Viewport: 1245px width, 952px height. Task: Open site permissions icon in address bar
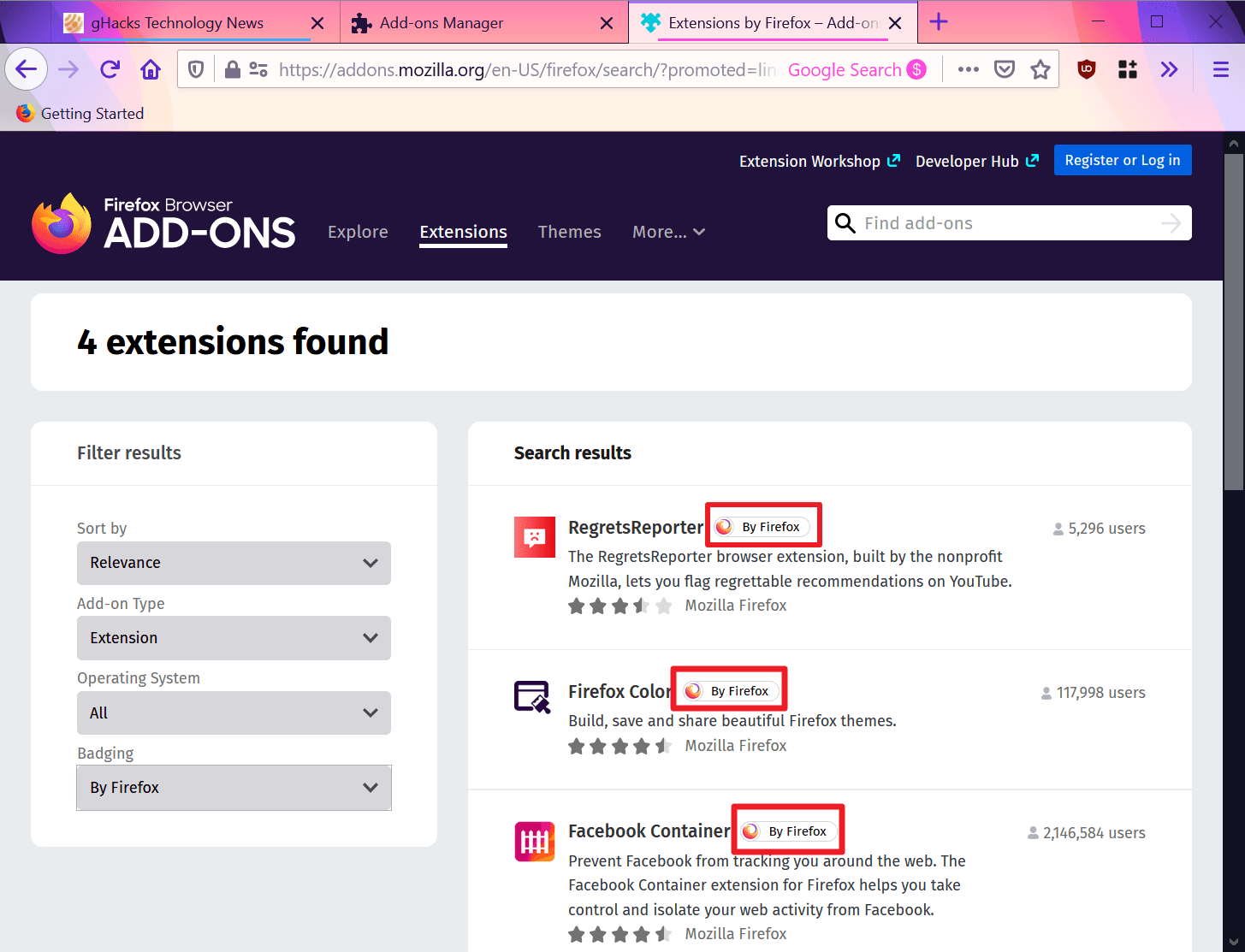click(x=258, y=70)
